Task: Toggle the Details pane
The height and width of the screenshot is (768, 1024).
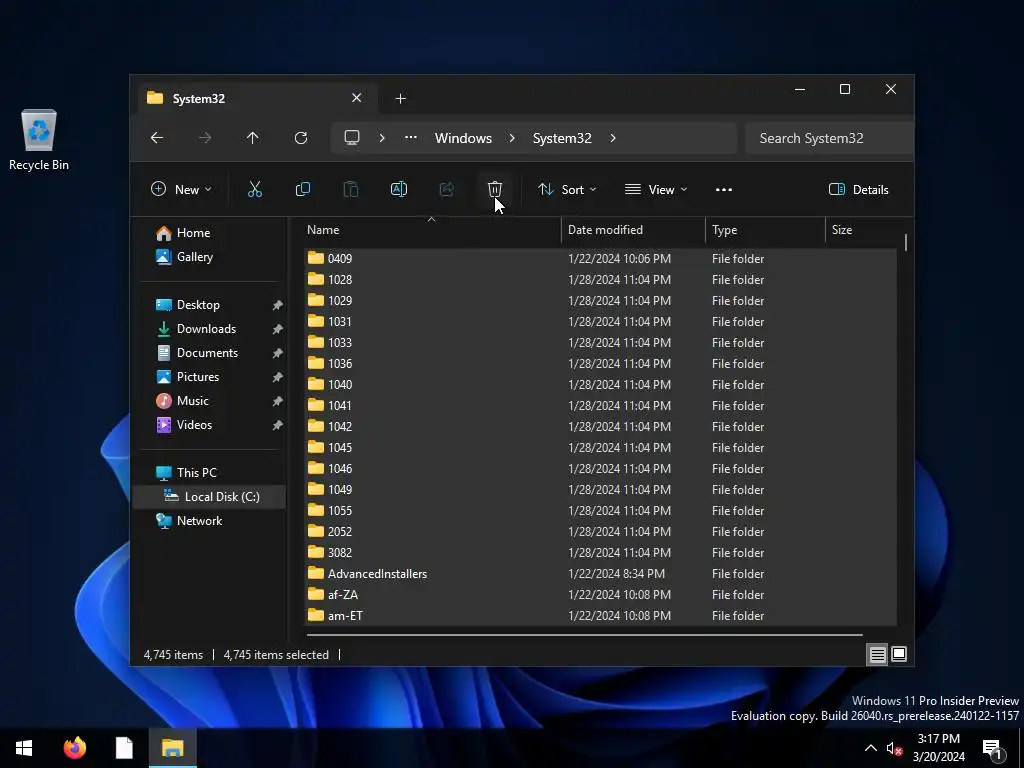Action: click(x=858, y=189)
